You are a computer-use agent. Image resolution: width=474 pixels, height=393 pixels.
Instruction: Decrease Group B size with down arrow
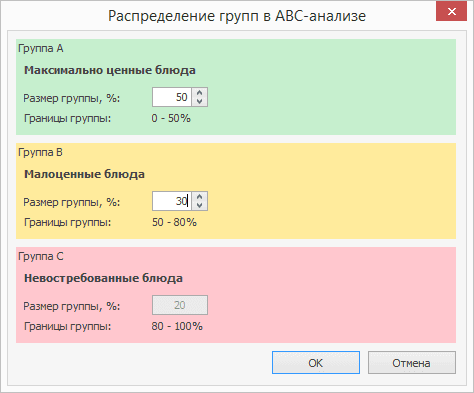(199, 205)
